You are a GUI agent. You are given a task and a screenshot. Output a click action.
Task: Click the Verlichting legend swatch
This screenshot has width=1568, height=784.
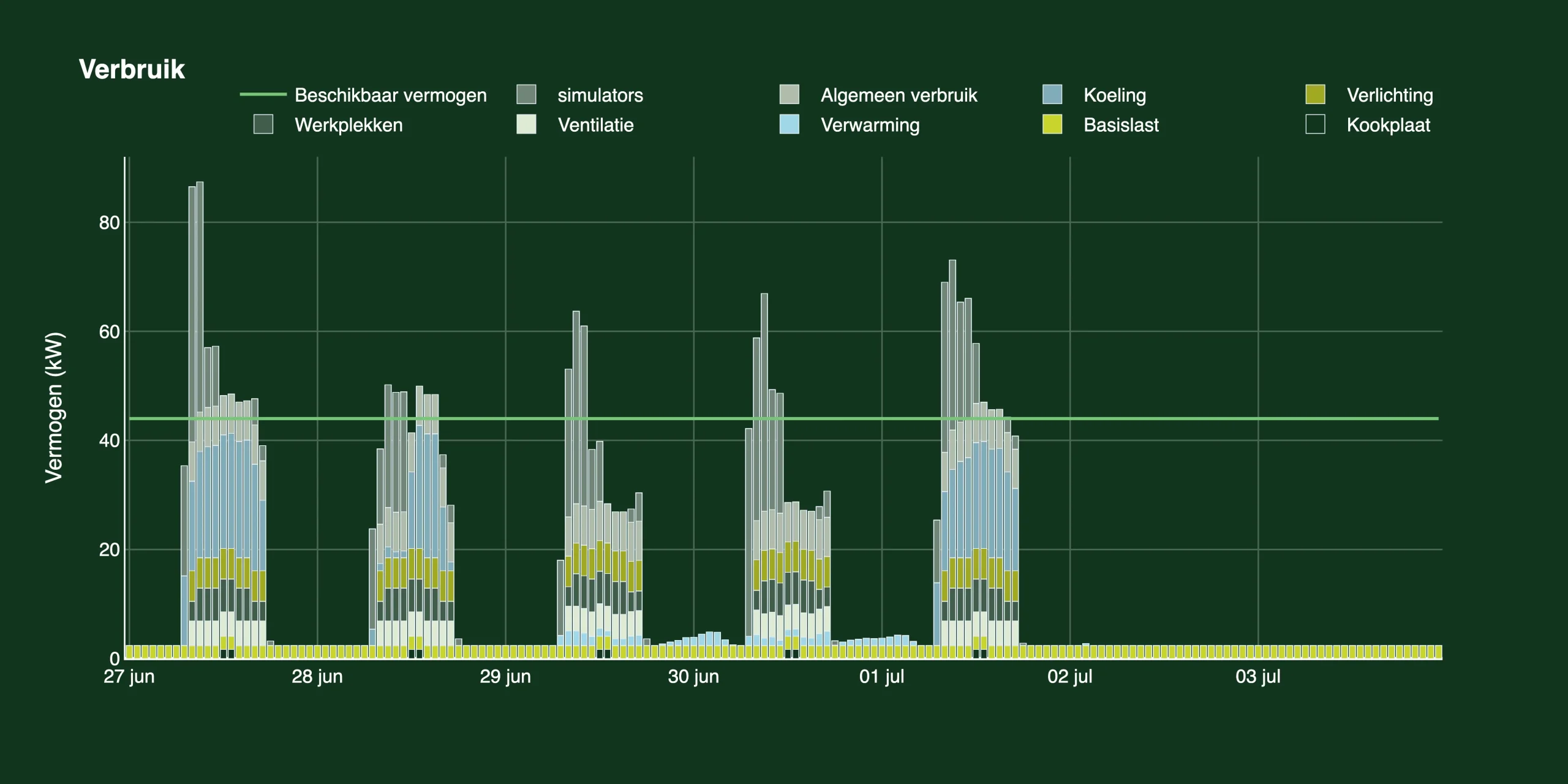click(x=1315, y=94)
